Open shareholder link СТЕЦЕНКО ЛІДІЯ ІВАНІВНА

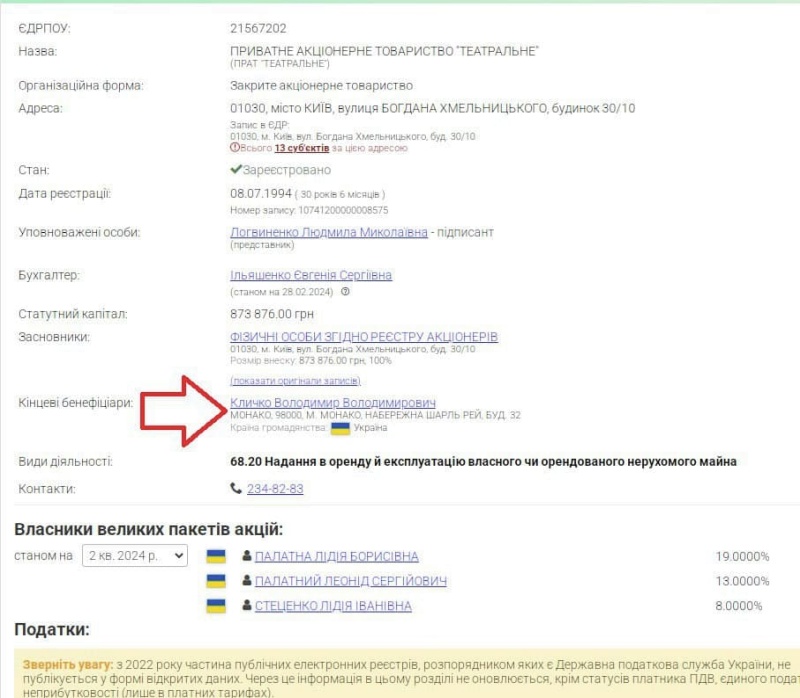click(333, 606)
